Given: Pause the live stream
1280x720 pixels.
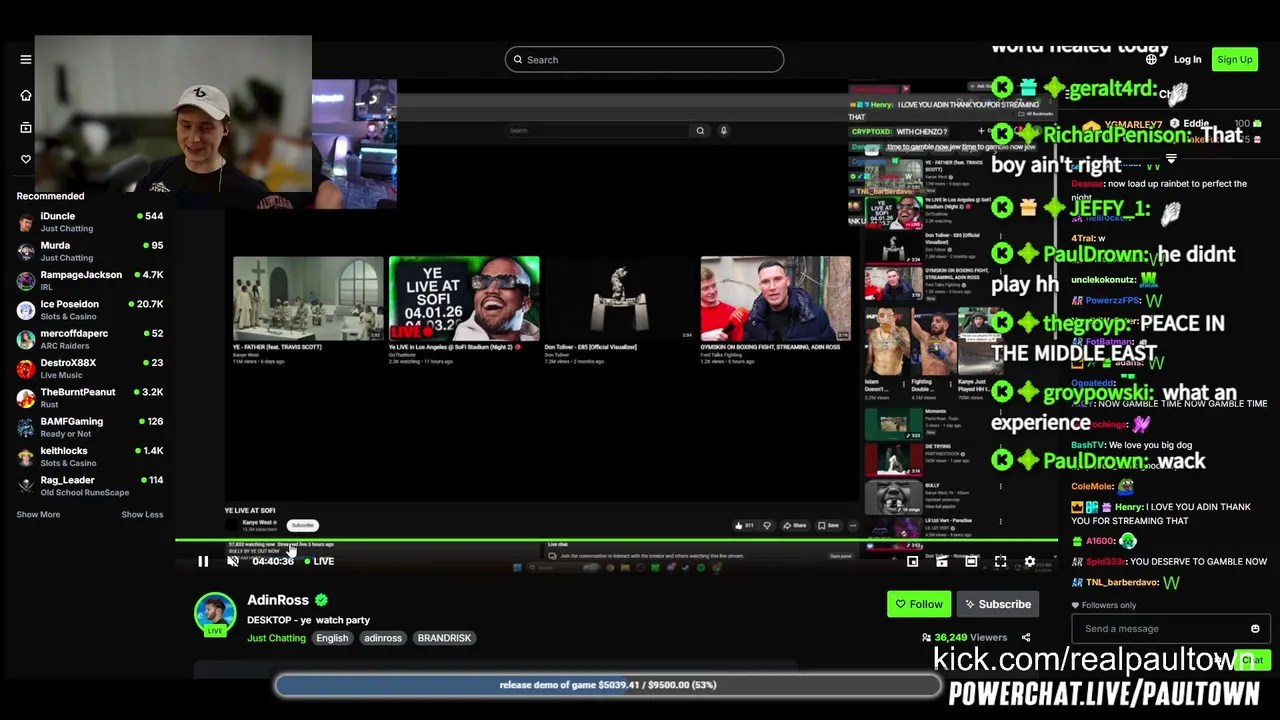Looking at the screenshot, I should (203, 562).
